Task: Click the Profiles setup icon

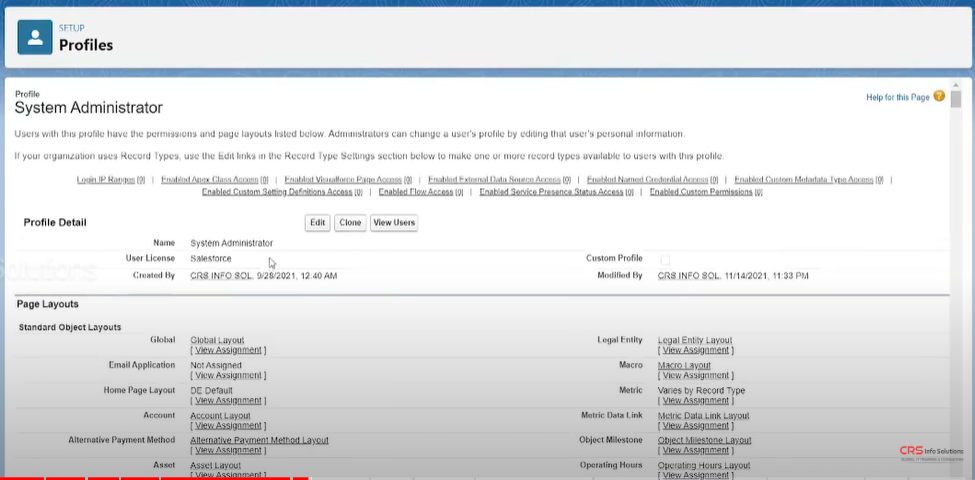Action: 36,37
